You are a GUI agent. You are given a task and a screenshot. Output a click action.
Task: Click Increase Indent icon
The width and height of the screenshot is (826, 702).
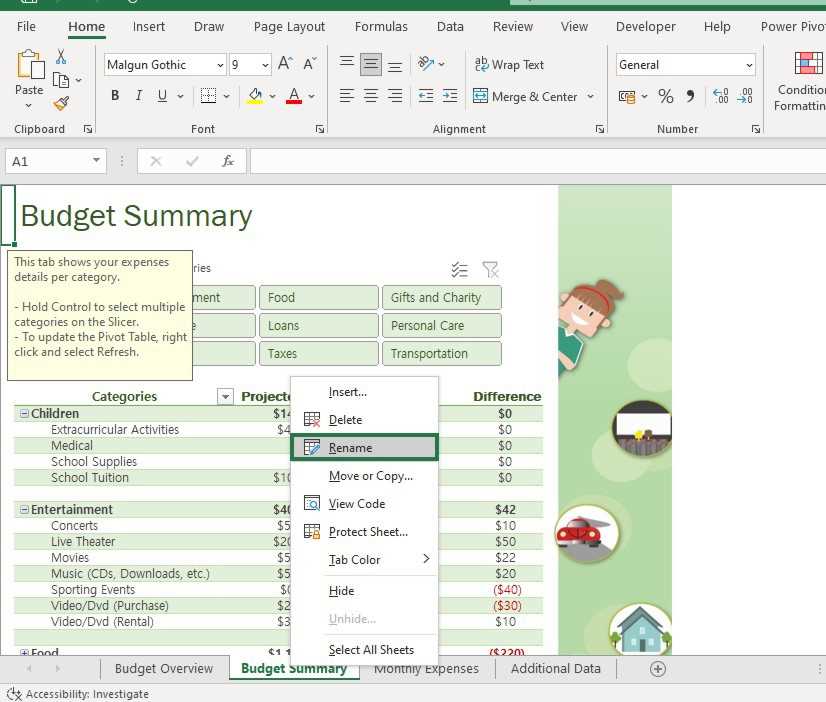[450, 96]
